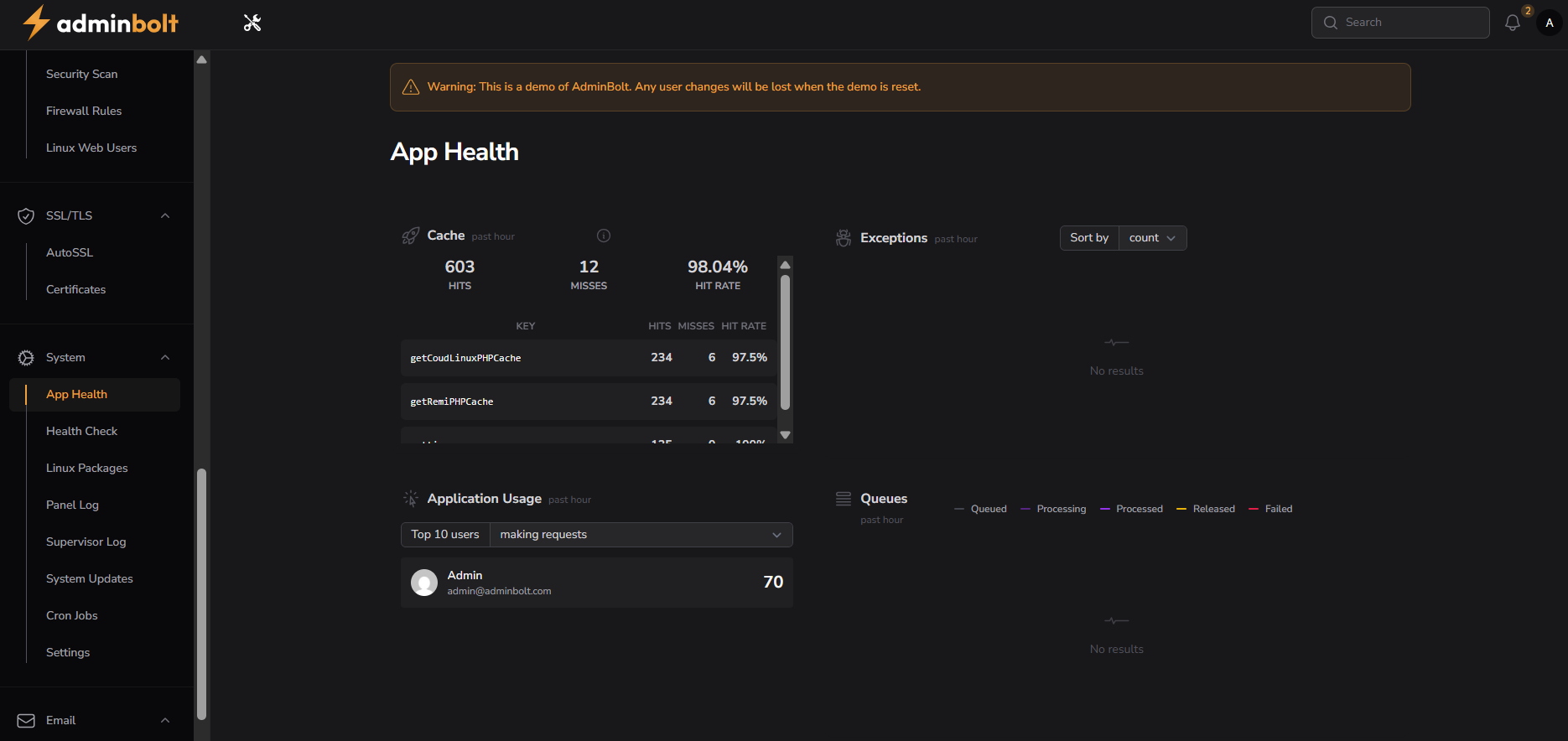
Task: Open Supervisor Log
Action: (x=86, y=541)
